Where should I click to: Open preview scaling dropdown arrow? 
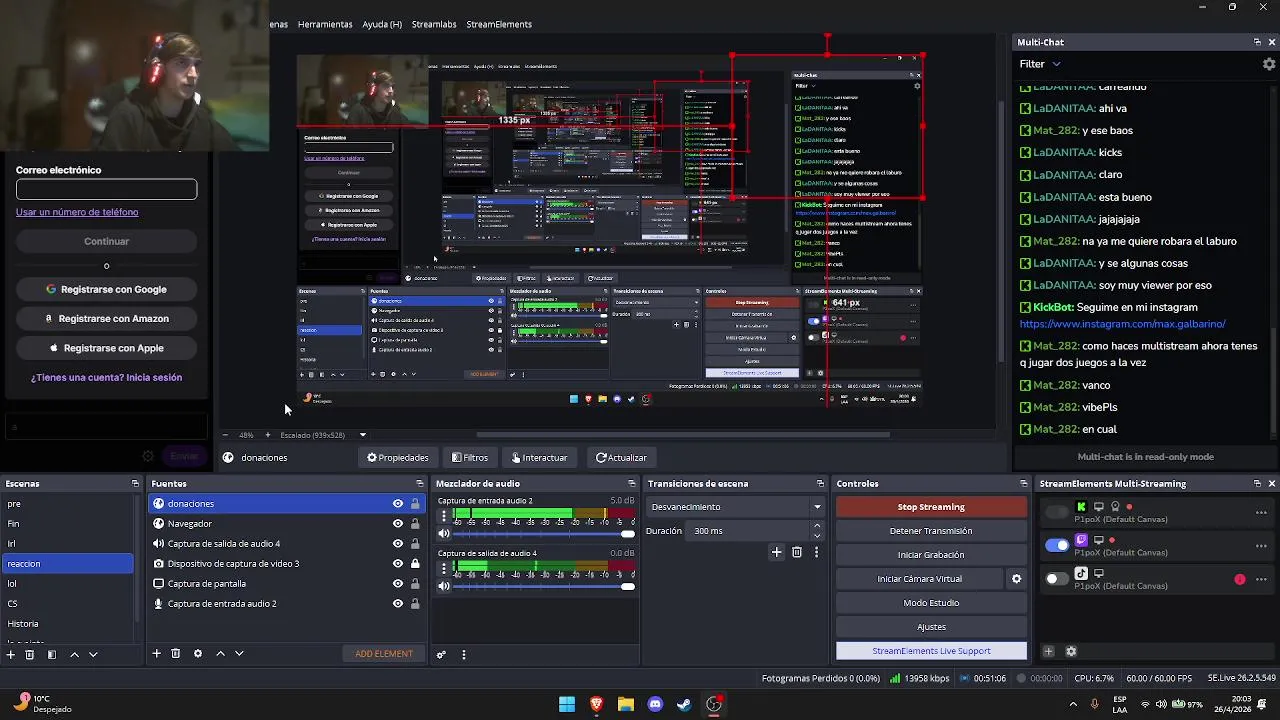(x=362, y=435)
